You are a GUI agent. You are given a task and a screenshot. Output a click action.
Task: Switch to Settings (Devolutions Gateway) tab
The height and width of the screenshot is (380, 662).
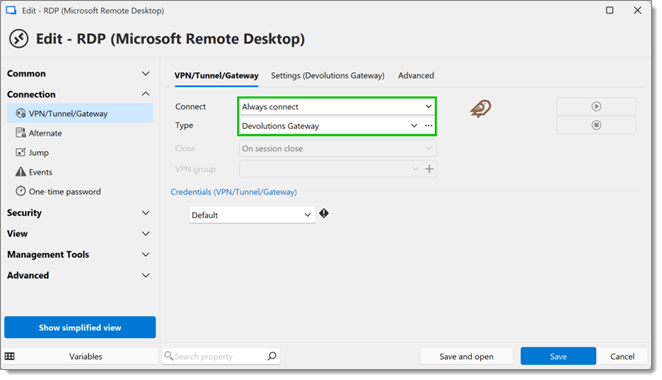point(328,76)
